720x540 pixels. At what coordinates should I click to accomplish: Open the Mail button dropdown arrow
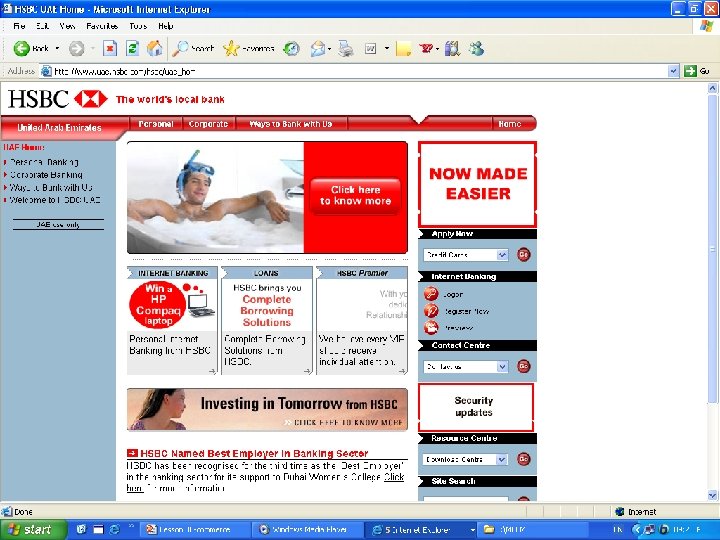(330, 49)
